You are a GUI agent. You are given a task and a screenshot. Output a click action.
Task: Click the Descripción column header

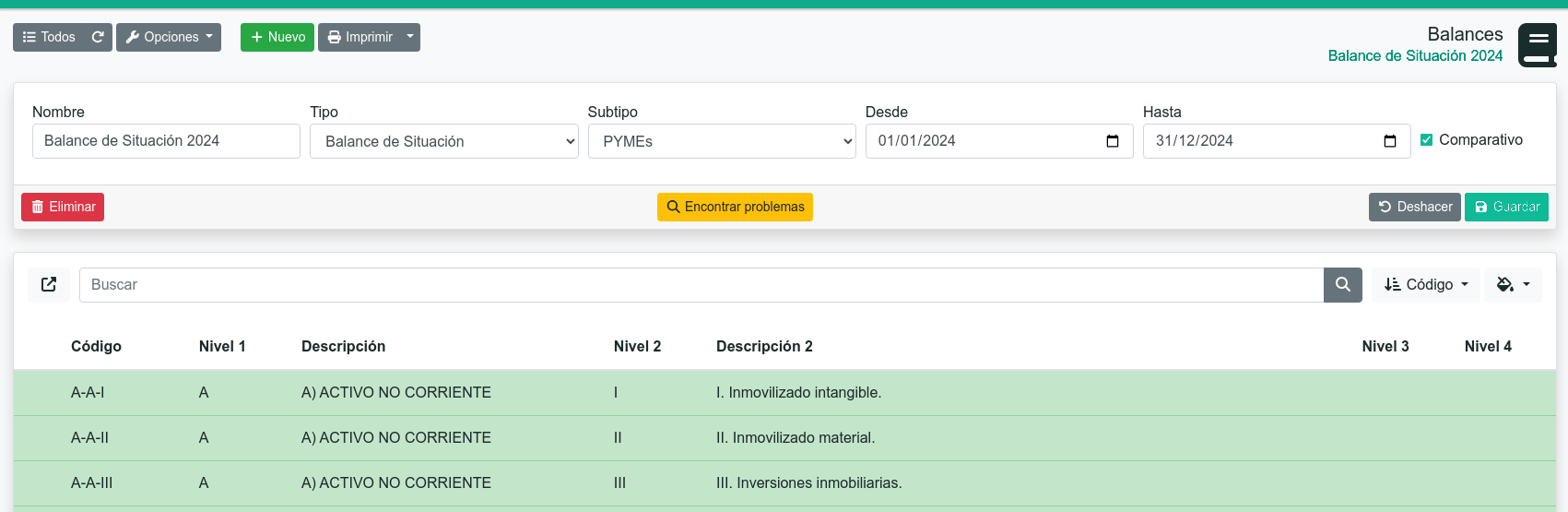coord(343,346)
